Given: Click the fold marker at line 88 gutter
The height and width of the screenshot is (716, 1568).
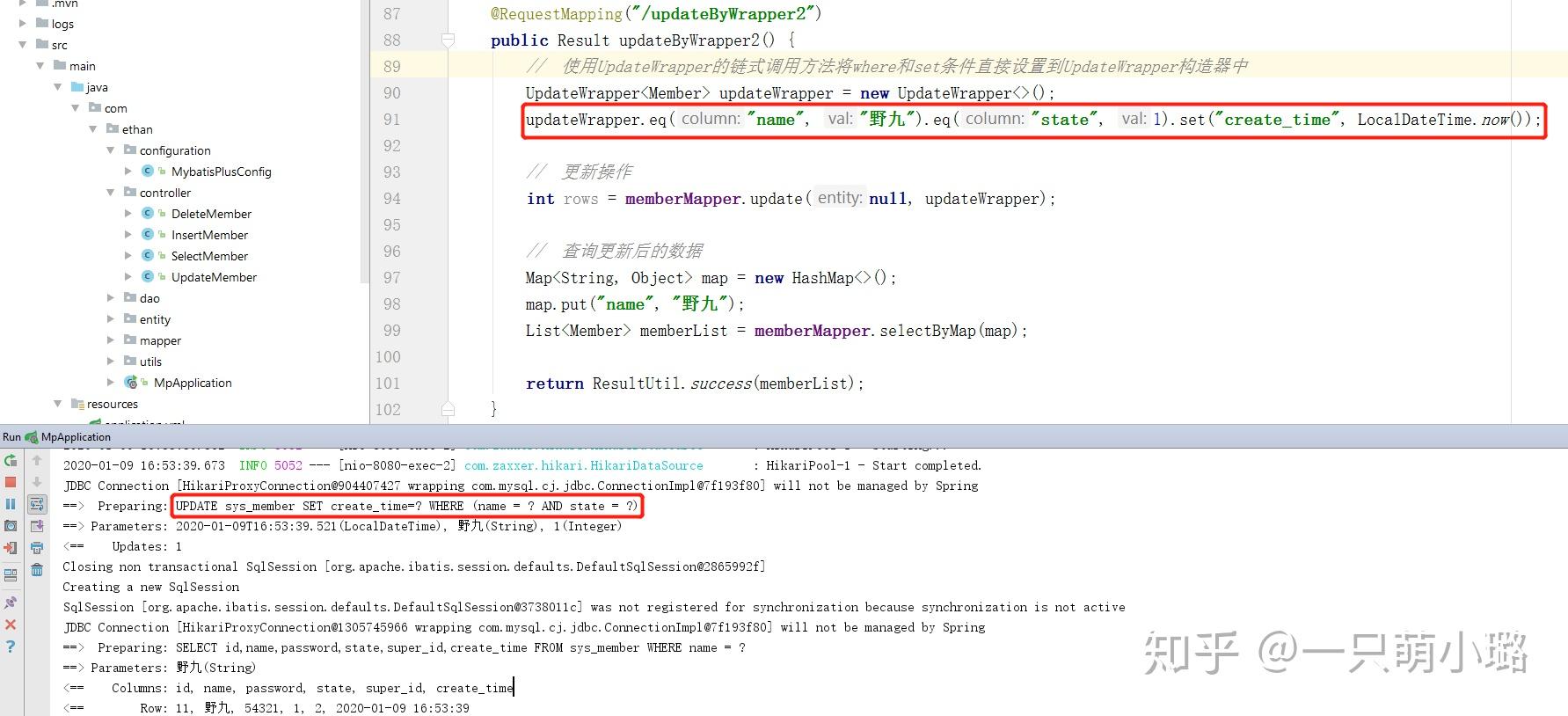Looking at the screenshot, I should point(448,40).
